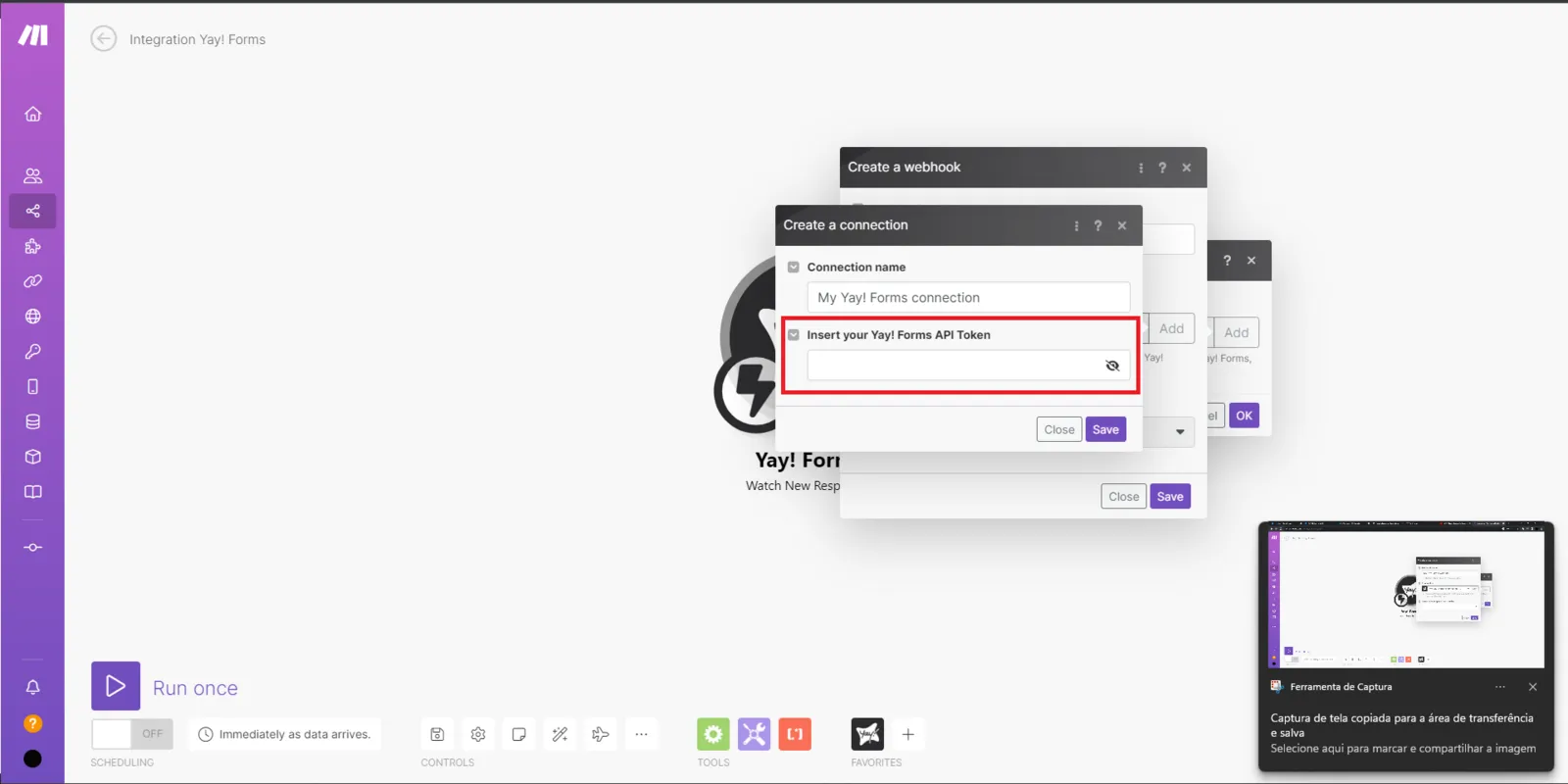Open Templates puzzle-piece icon

[33, 246]
